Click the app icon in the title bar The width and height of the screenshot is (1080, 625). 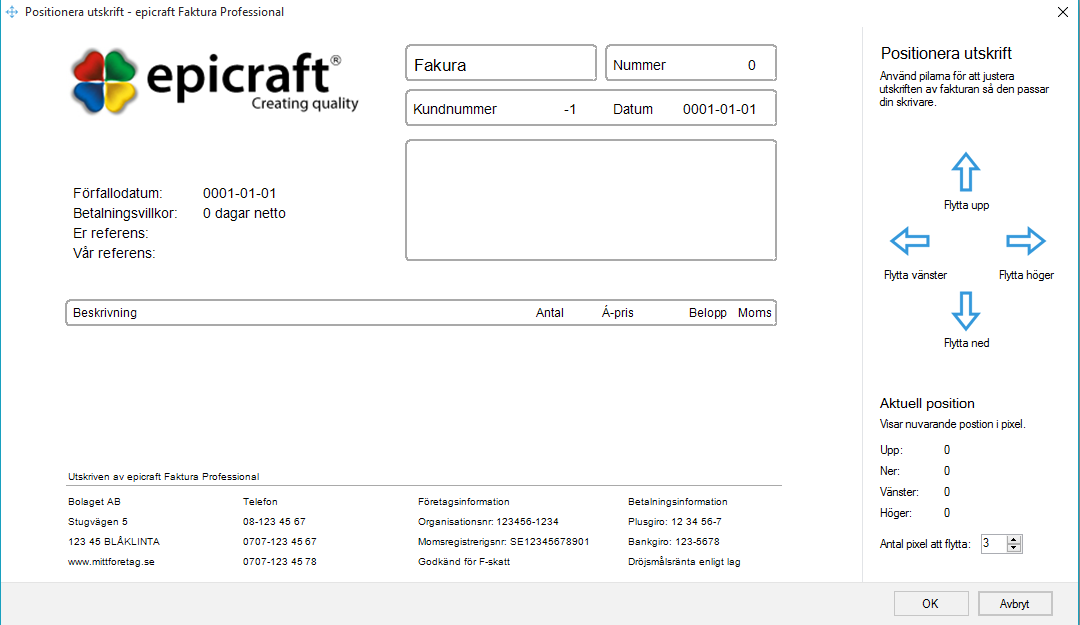[x=12, y=12]
